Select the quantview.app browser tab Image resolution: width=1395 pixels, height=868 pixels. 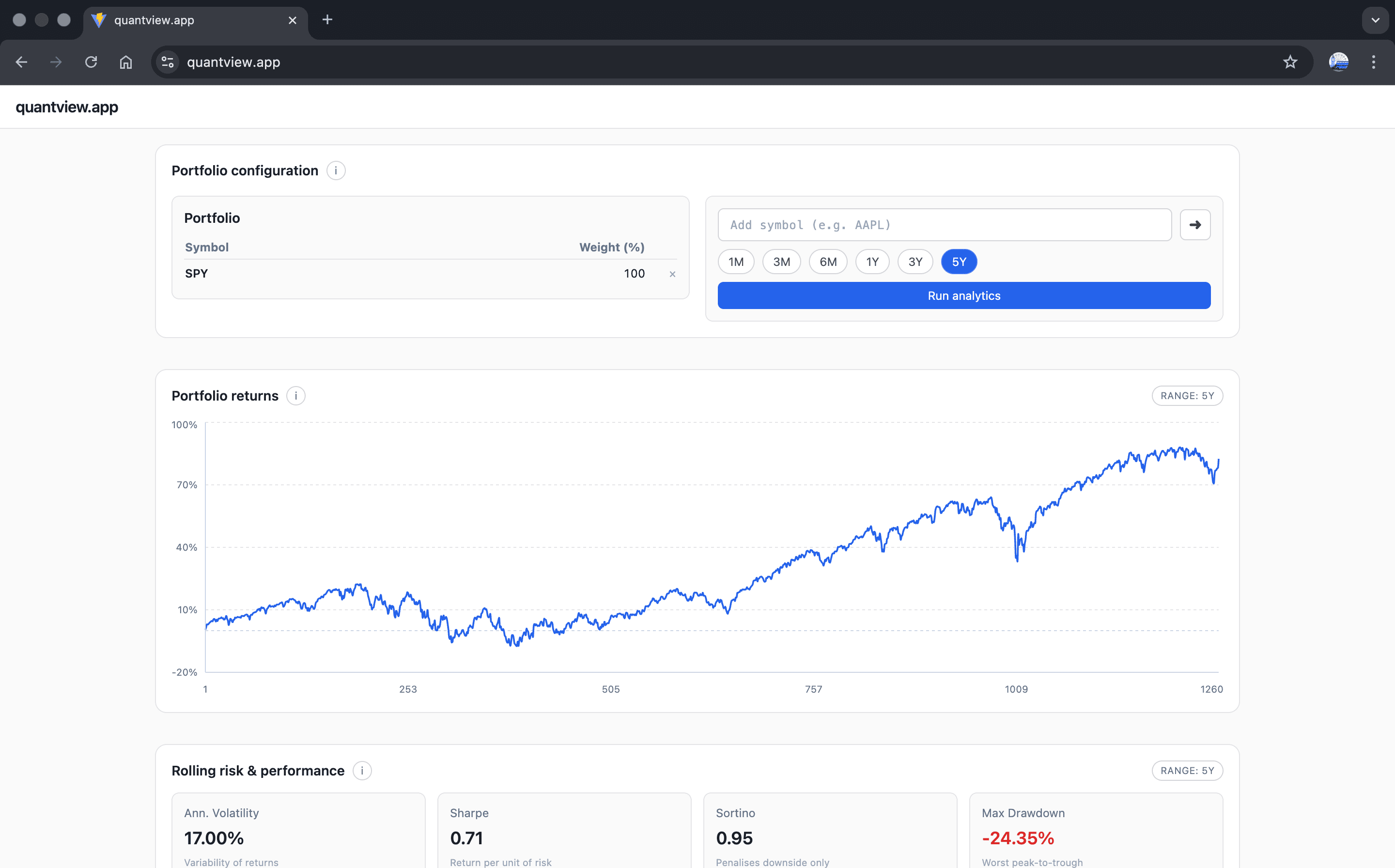[195, 20]
